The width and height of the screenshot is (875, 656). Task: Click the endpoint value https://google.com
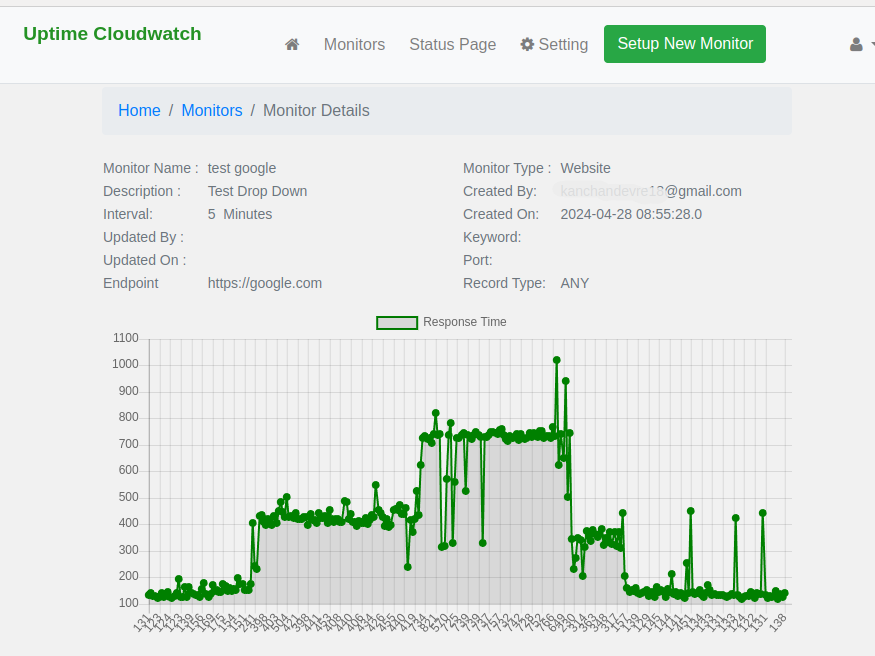pos(265,283)
